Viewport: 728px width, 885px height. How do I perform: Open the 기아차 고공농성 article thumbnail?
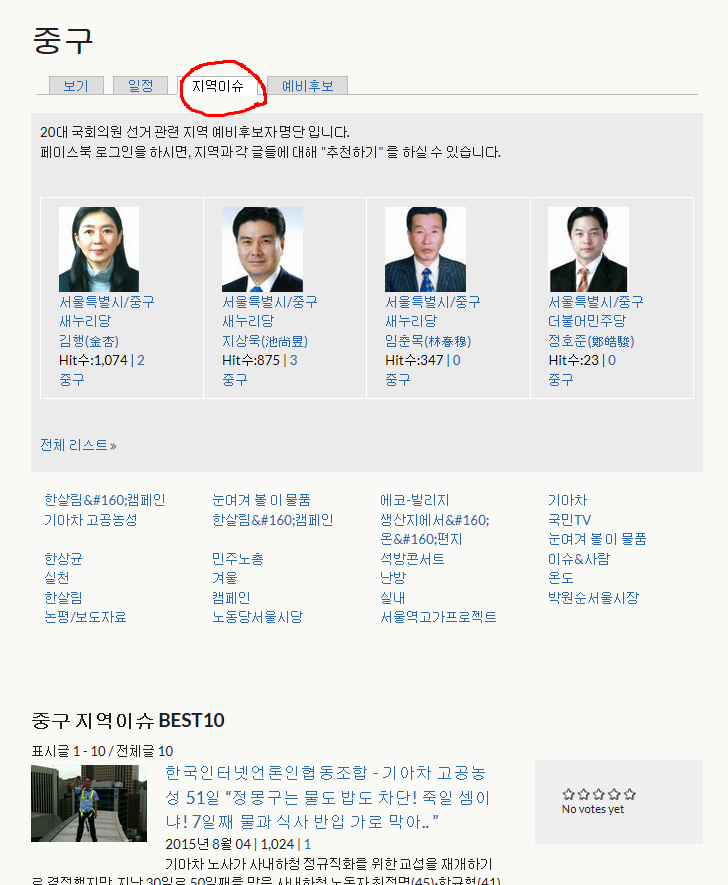pyautogui.click(x=75, y=803)
